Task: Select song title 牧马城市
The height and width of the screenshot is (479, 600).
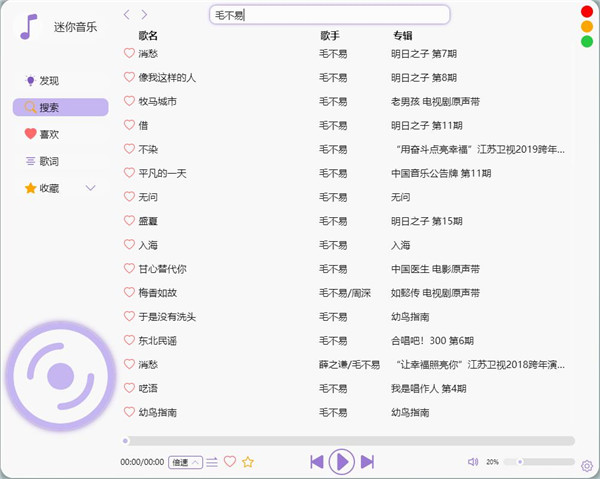Action: click(x=158, y=101)
